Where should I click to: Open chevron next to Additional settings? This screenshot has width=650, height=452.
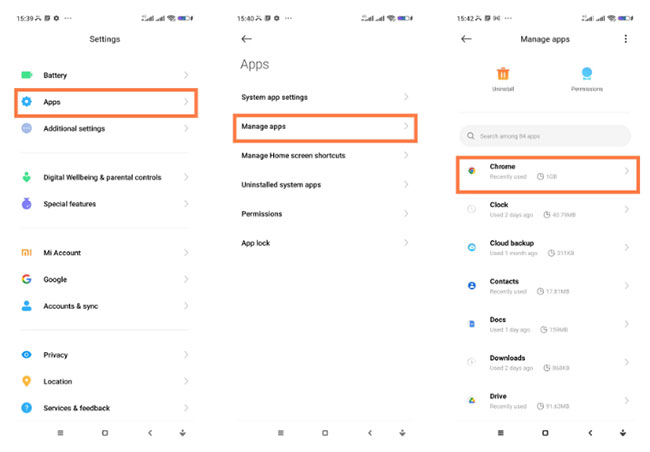click(x=186, y=128)
